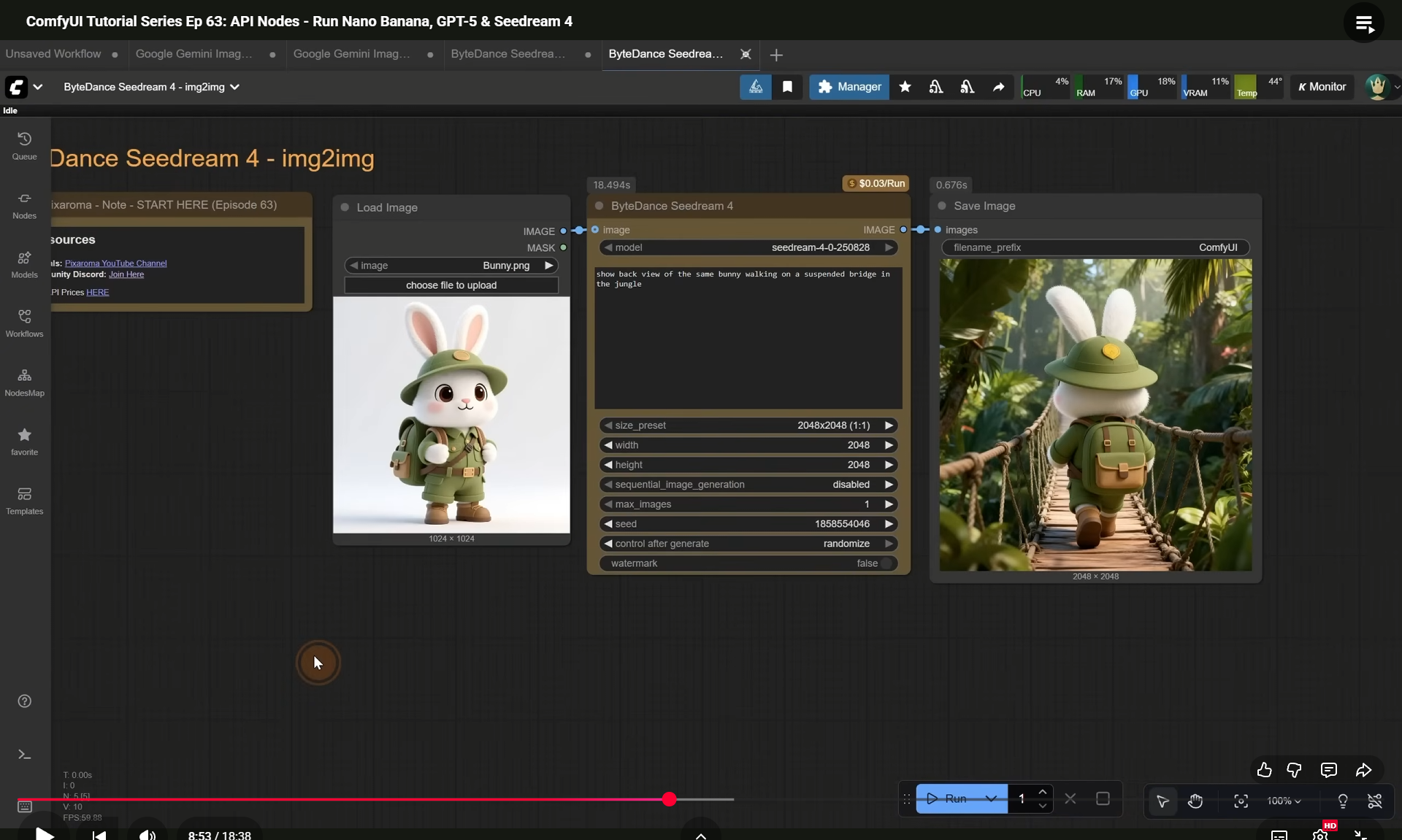Click choose file to upload button
1402x840 pixels.
[451, 285]
